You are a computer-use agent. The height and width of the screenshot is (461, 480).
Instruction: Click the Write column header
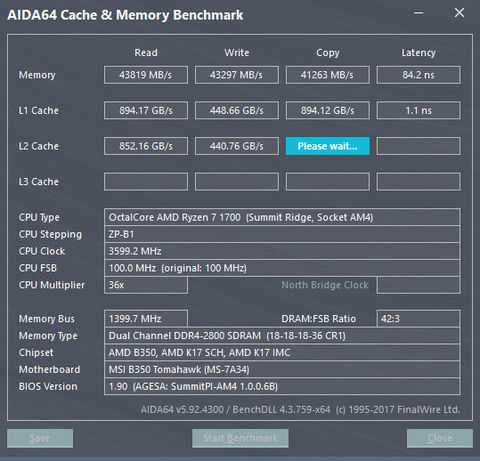tap(237, 53)
